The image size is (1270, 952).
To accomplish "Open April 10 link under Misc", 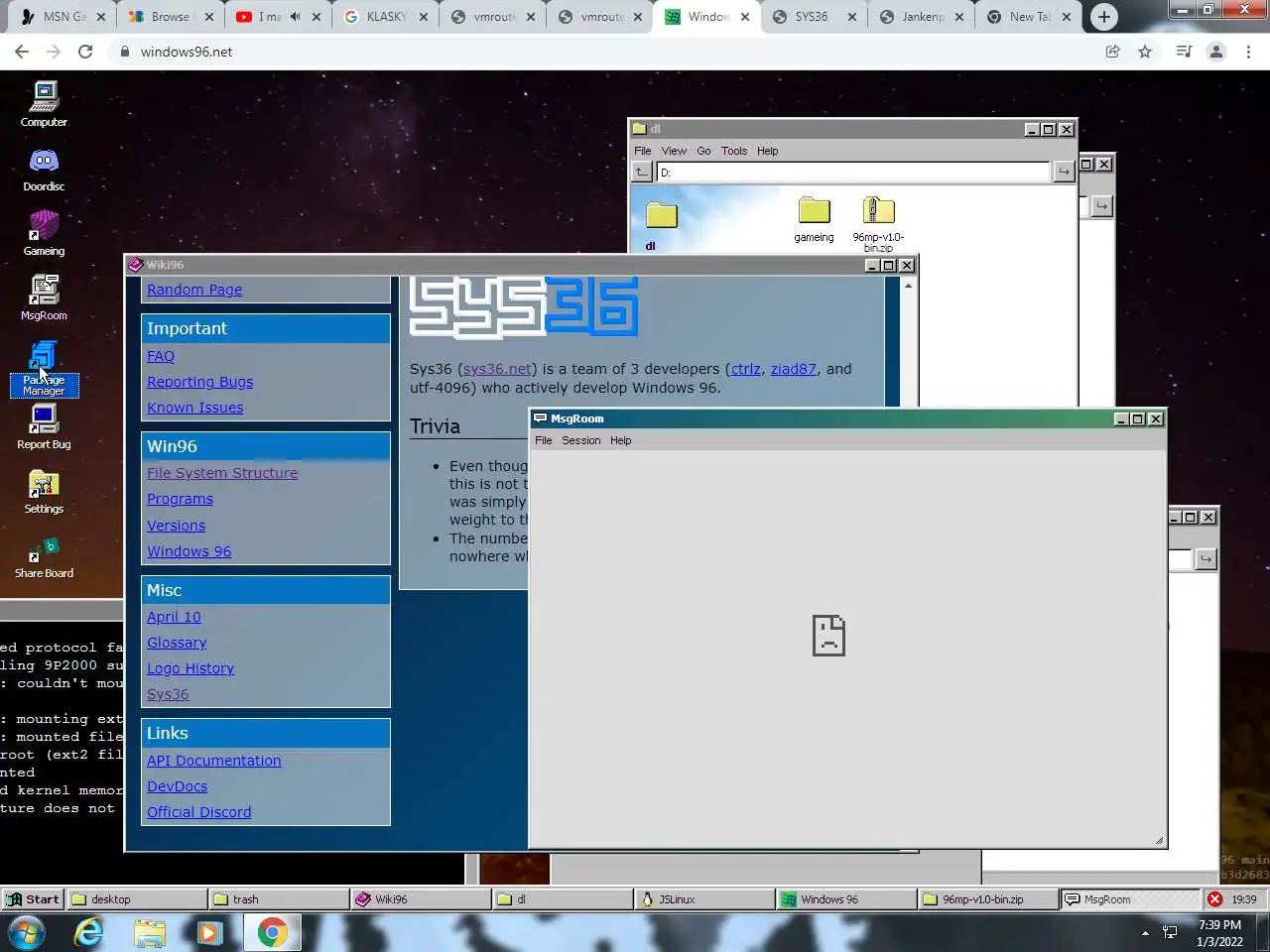I will click(x=174, y=617).
